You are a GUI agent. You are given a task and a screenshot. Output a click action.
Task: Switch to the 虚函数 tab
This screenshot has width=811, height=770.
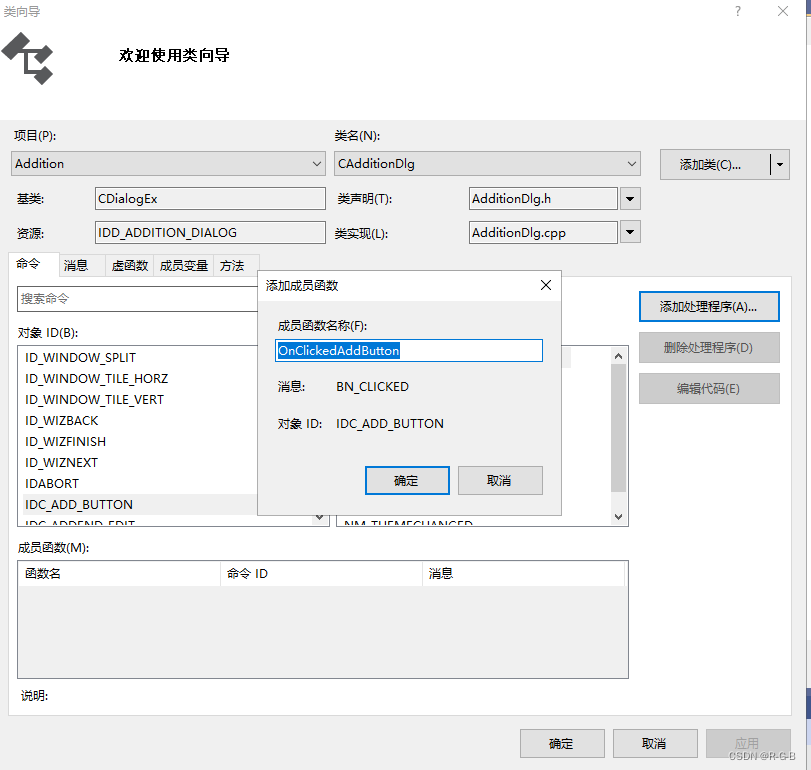130,265
